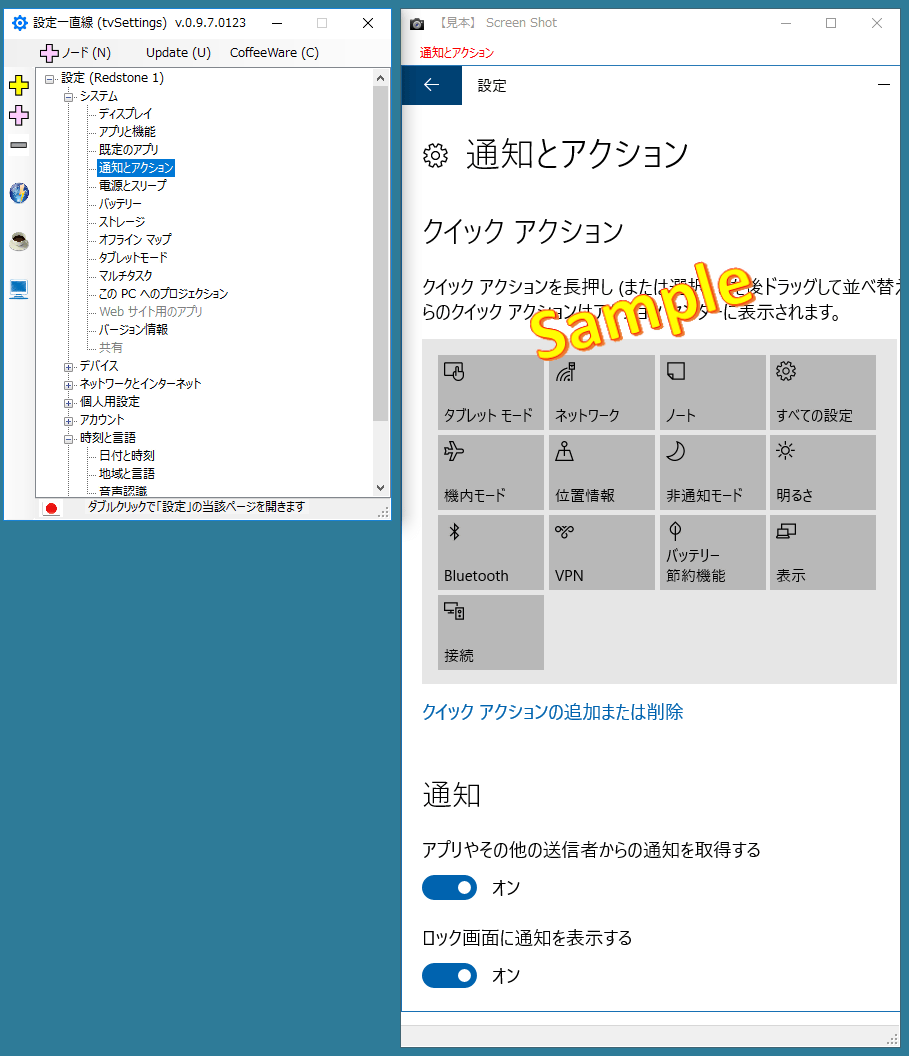Select 電源とスリープ in the tree
Screen dimensions: 909x1056
(132, 186)
